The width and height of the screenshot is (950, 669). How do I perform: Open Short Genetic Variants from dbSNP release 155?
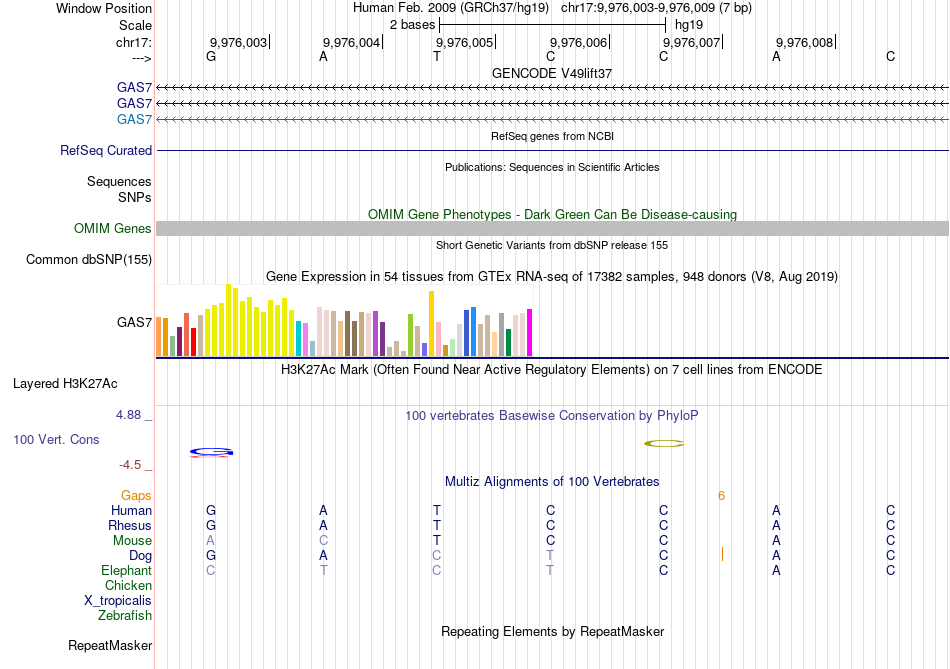(x=552, y=245)
